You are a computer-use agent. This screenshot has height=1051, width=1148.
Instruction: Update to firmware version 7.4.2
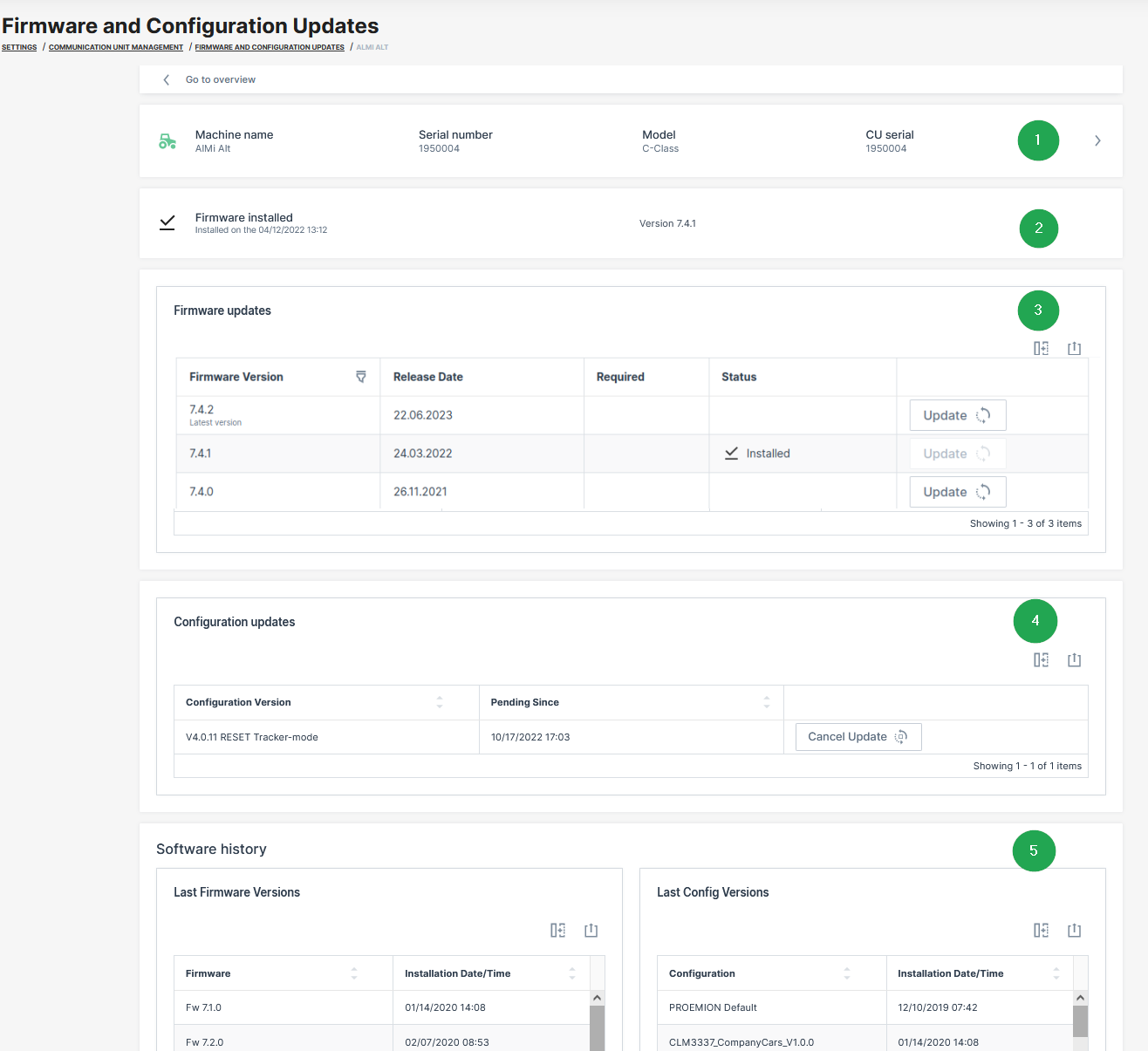[957, 415]
